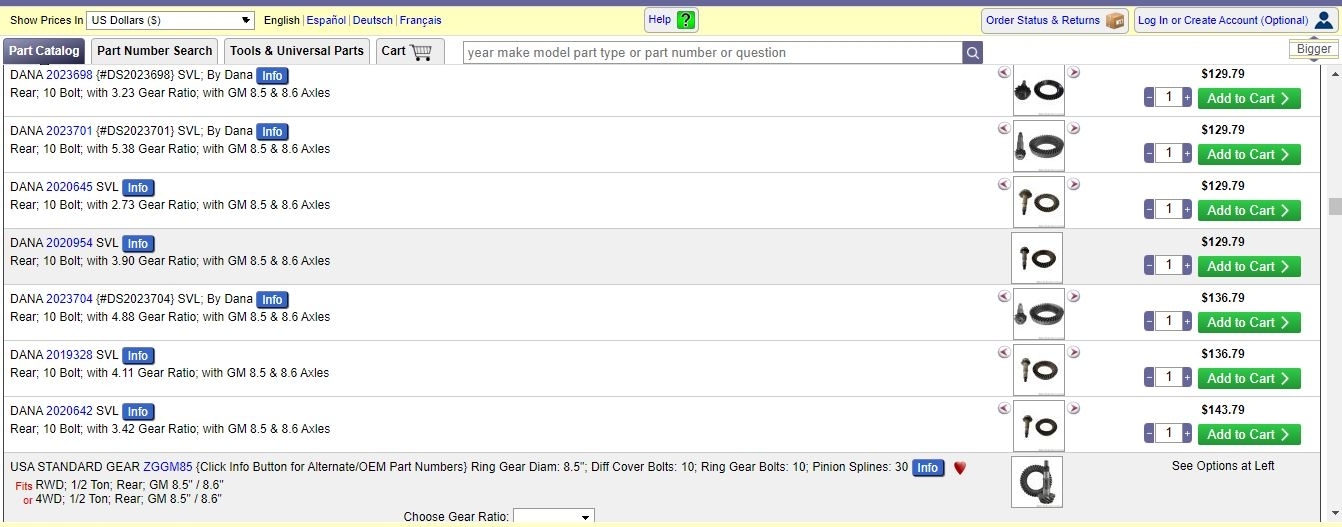This screenshot has height=527, width=1342.
Task: Show next image for DANA 2023701
Action: [x=1074, y=128]
